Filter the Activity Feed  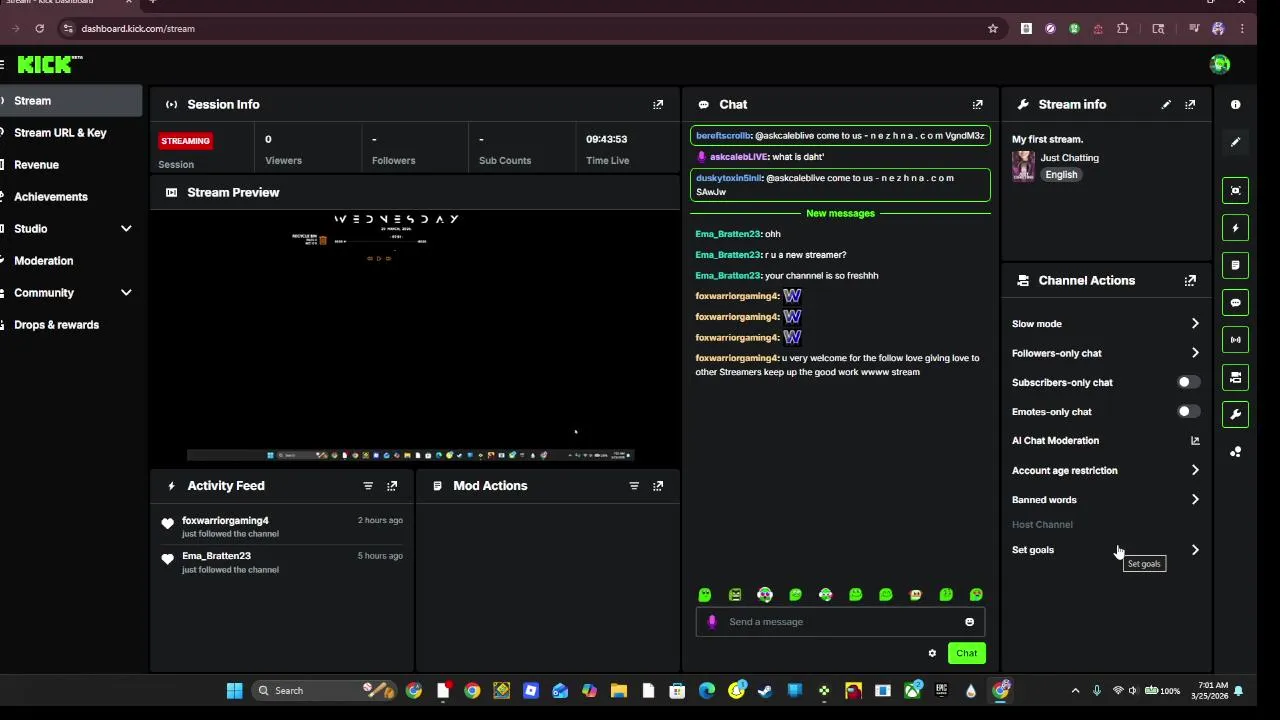click(x=368, y=486)
